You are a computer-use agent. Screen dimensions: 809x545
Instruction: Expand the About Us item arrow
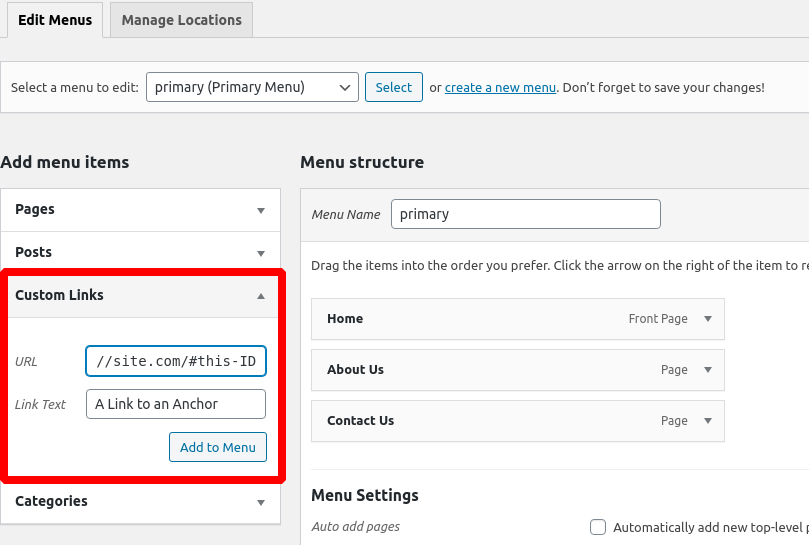coord(708,370)
